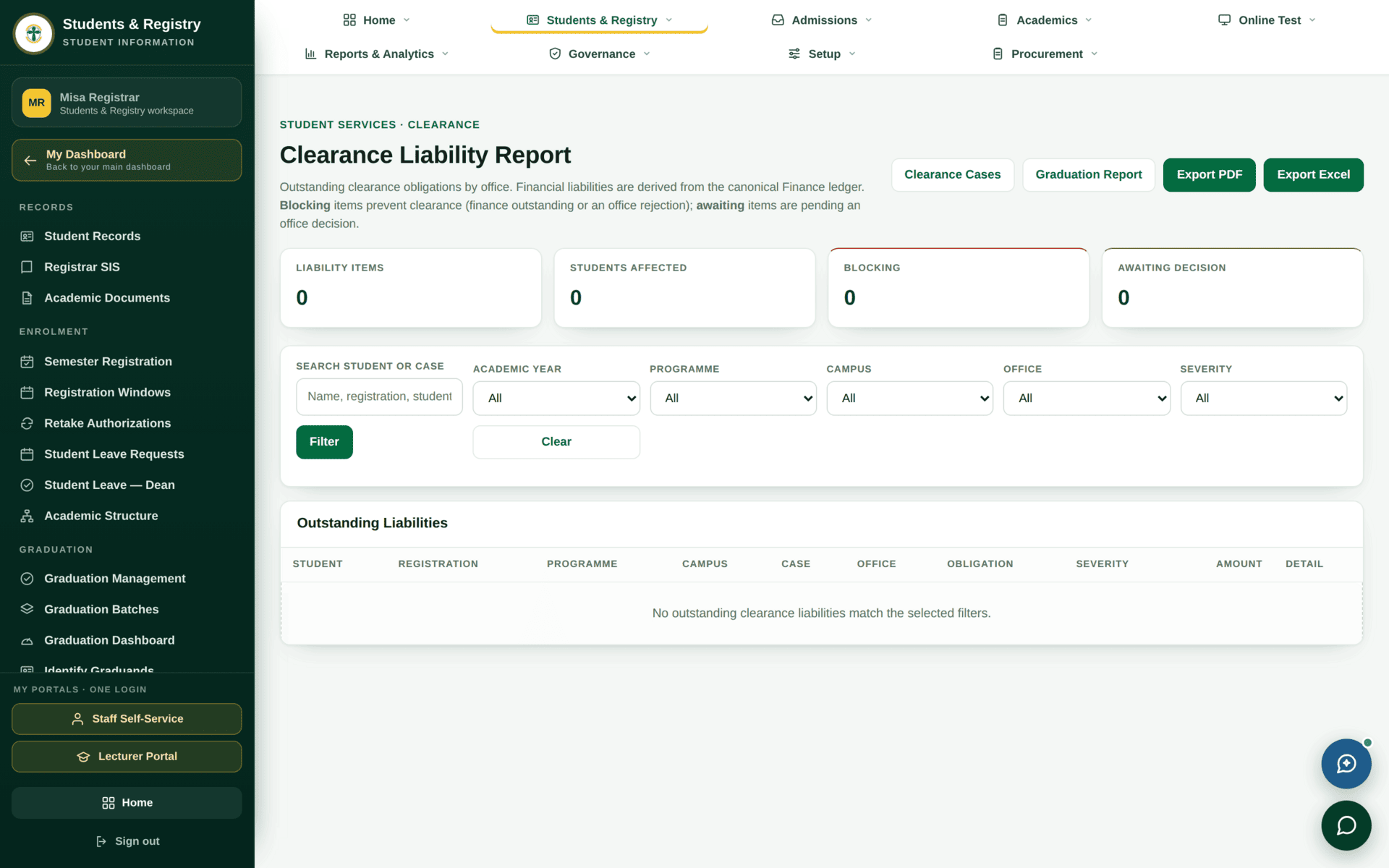Expand the Procurement menu chevron
The width and height of the screenshot is (1389, 868).
coord(1094,54)
